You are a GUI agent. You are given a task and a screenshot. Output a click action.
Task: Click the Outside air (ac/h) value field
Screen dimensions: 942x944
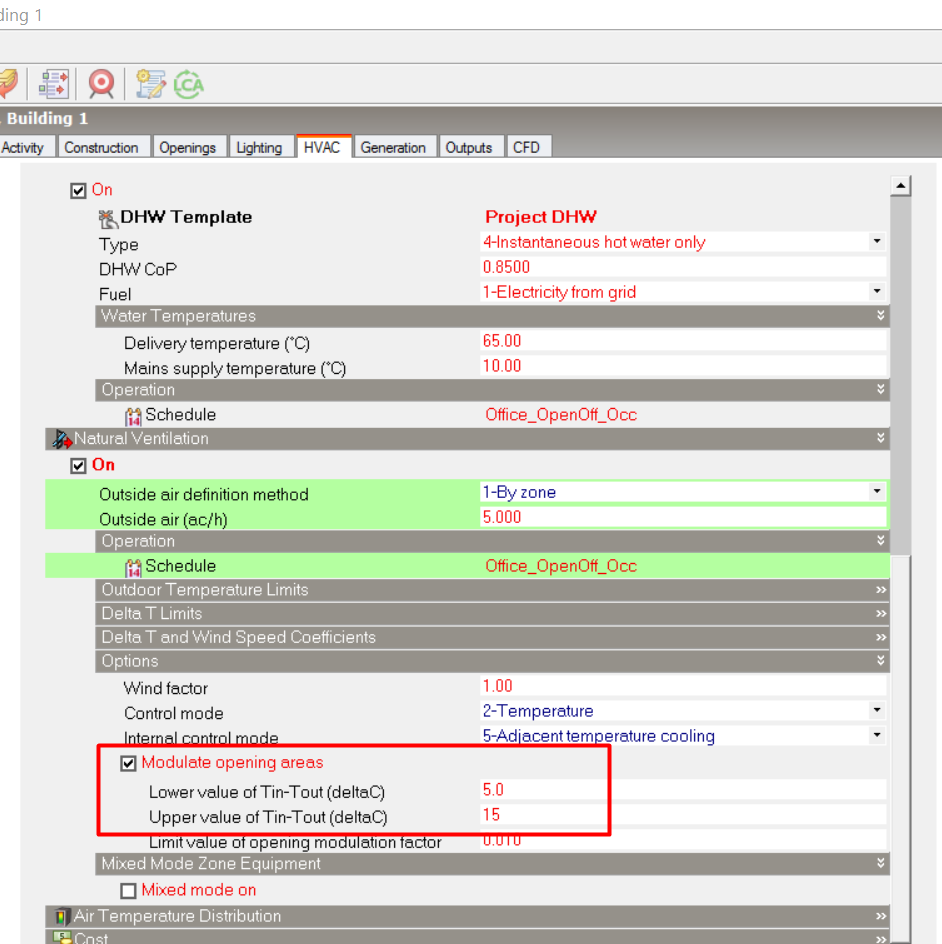[x=683, y=517]
